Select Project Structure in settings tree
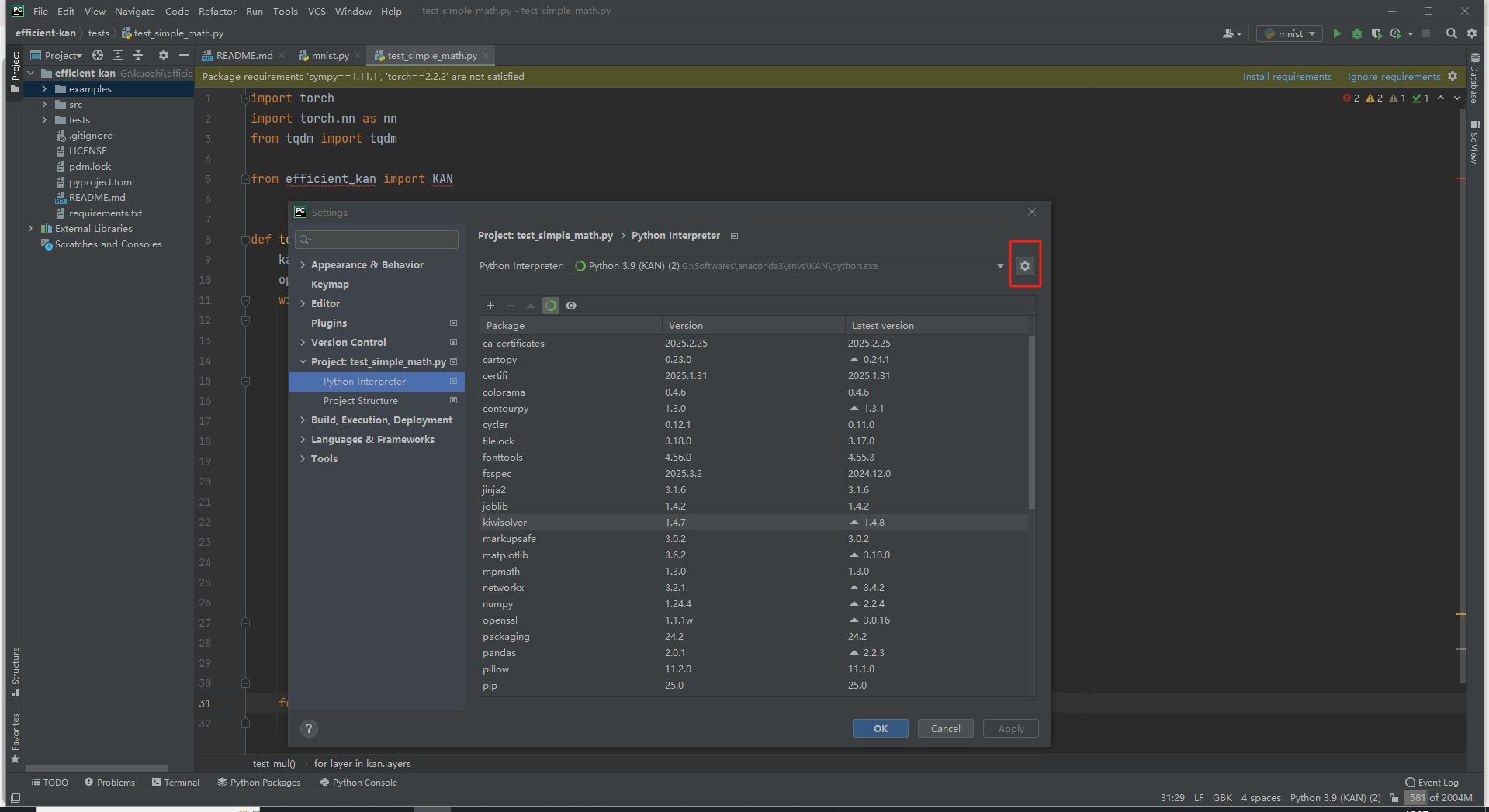This screenshot has height=812, width=1489. 361,401
